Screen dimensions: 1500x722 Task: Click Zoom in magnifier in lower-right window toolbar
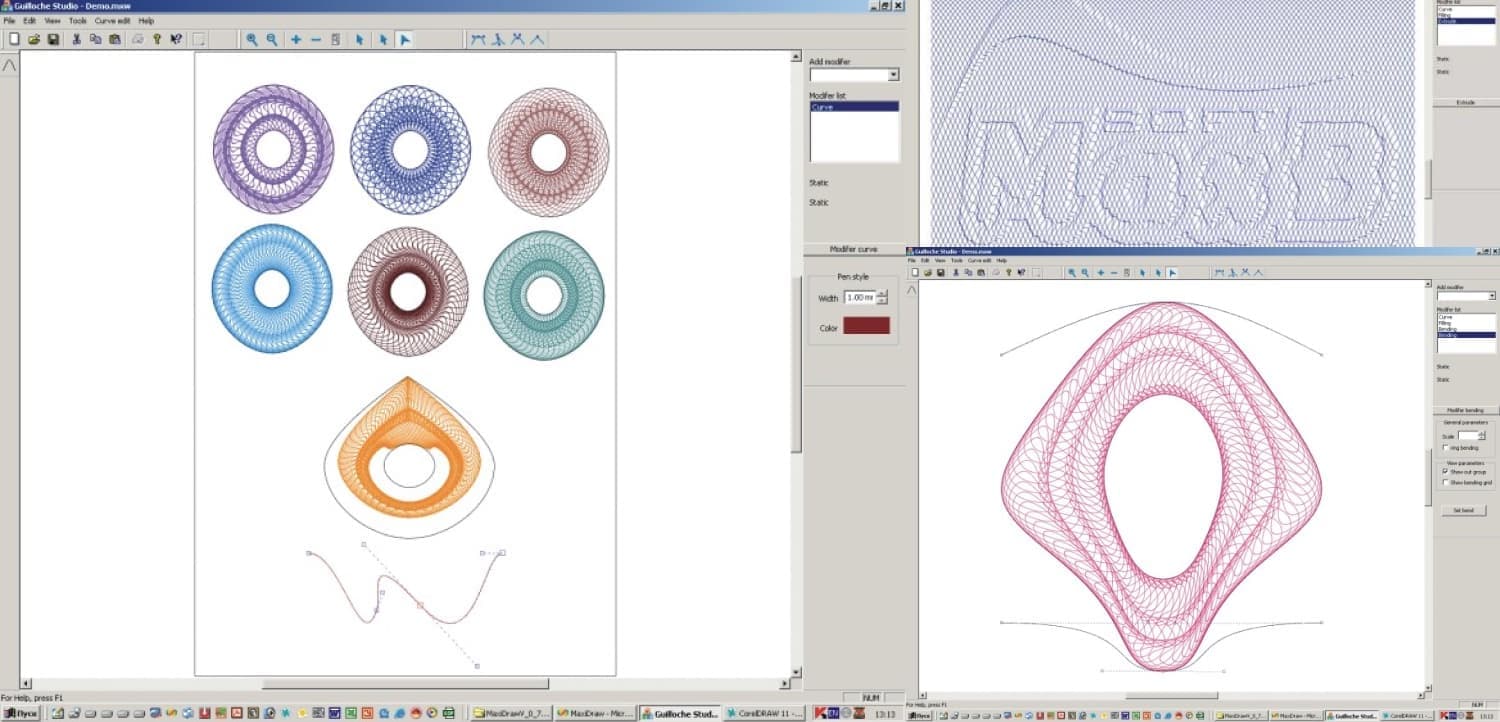click(x=1071, y=272)
